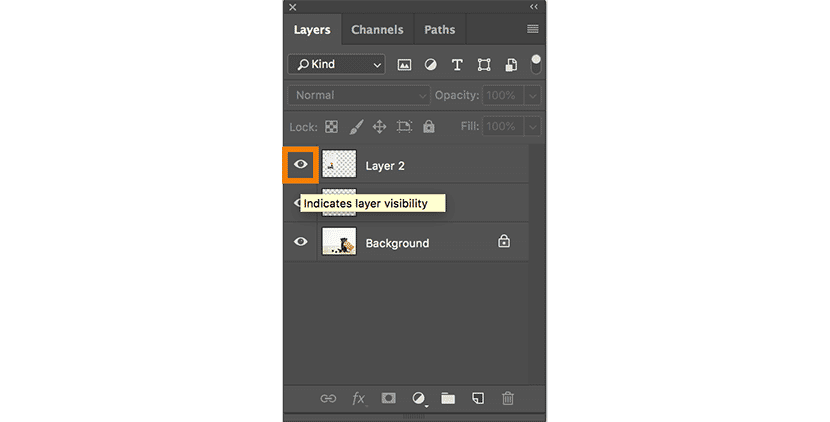Screen dimensions: 830x422
Task: Click the type layer filter icon
Action: (x=457, y=65)
